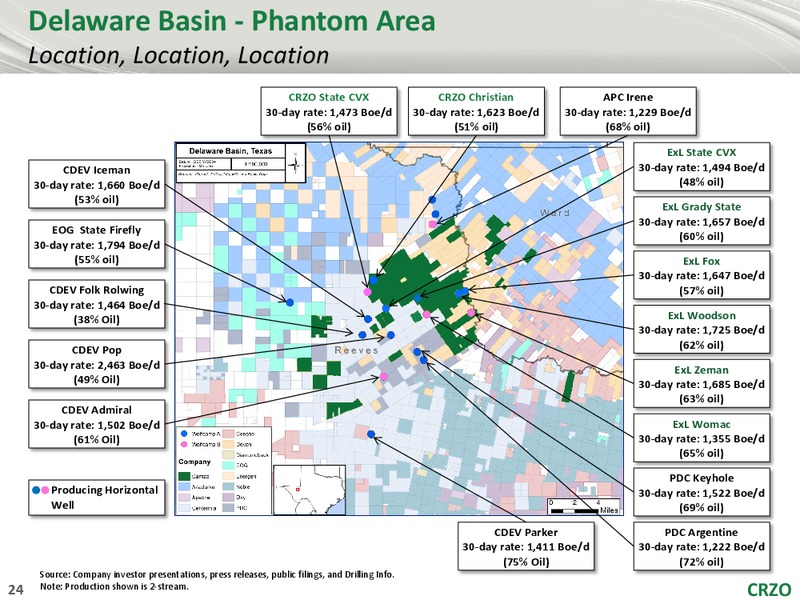Click the pink well marker for CRZO State CVX
Screen dimensions: 800x600
coord(367,292)
